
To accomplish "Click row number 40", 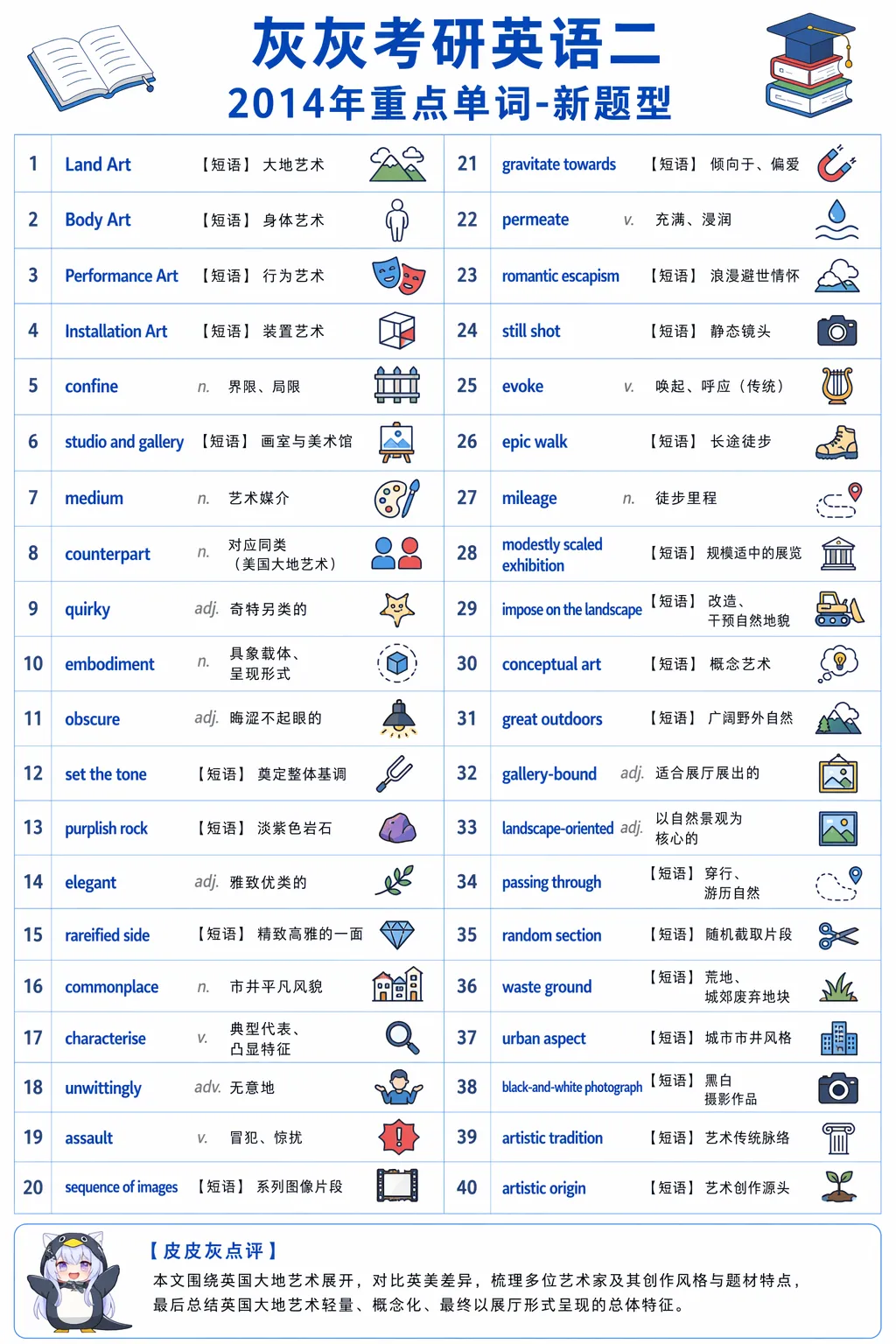I will (466, 1187).
